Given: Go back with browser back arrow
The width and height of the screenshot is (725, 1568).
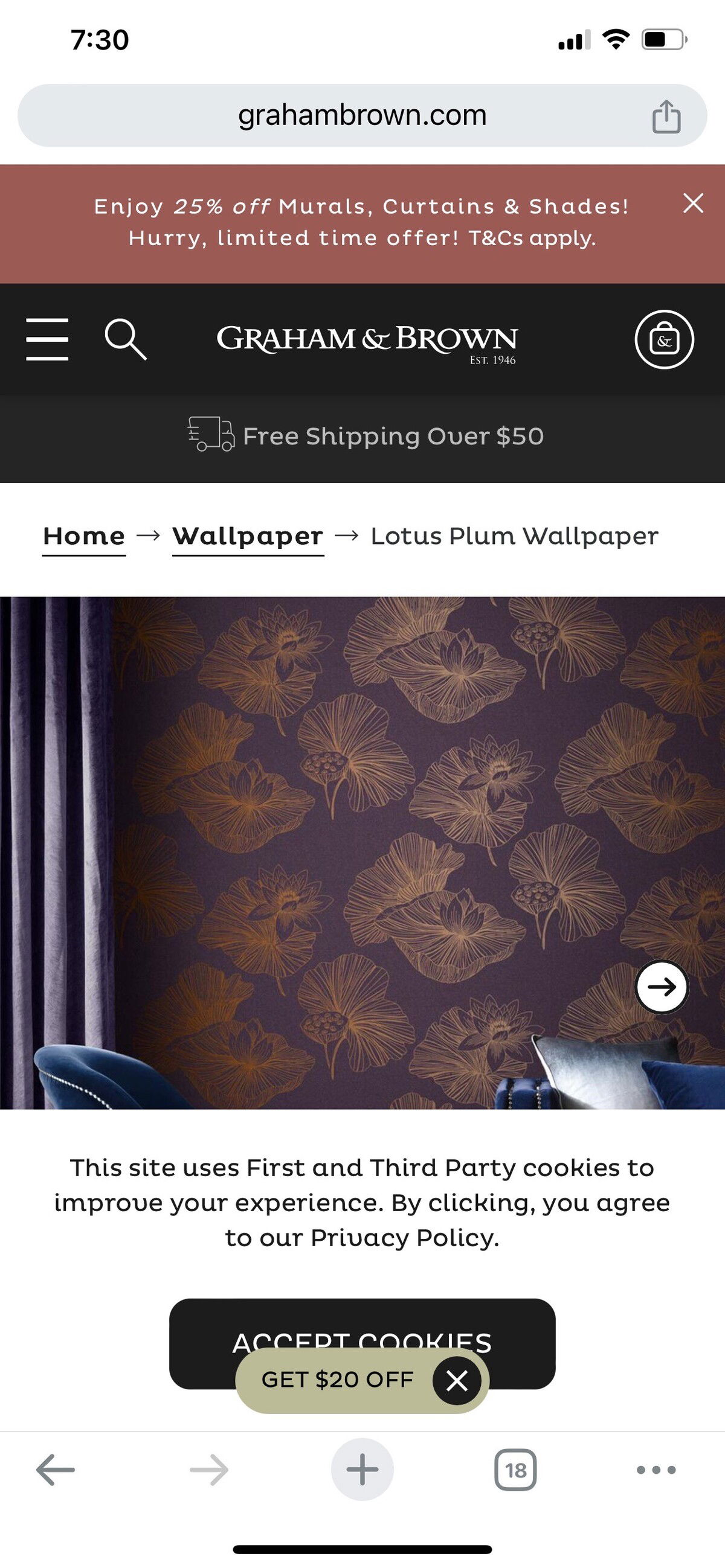Looking at the screenshot, I should 56,1470.
